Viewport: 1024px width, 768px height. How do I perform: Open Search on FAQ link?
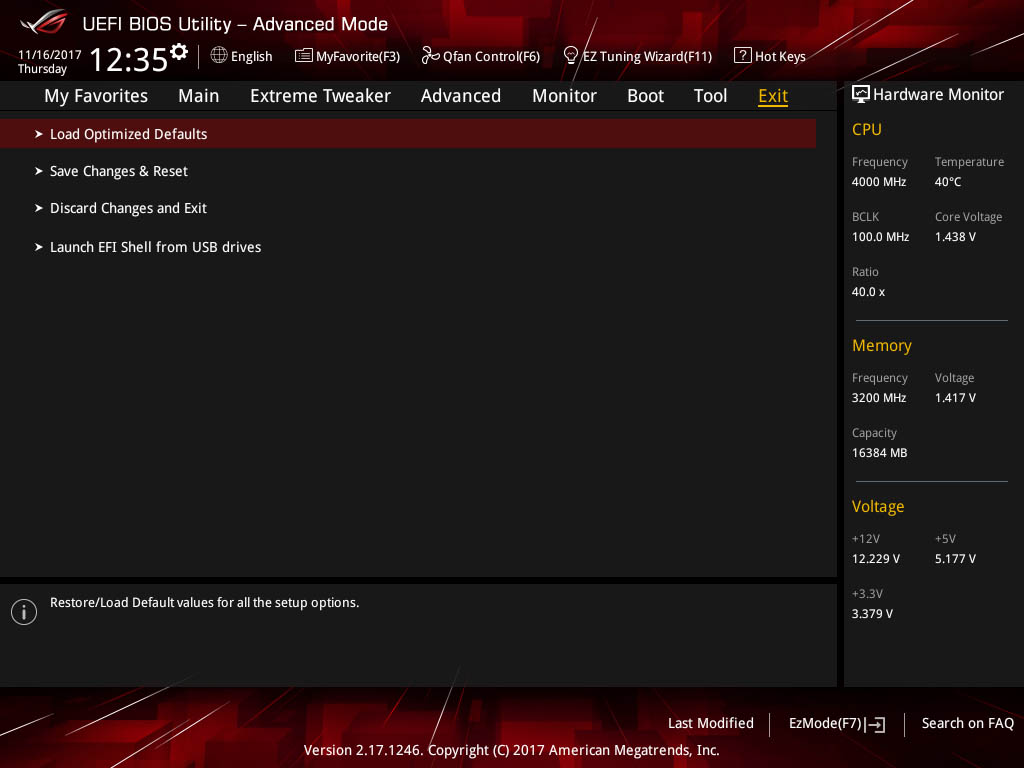coord(967,723)
